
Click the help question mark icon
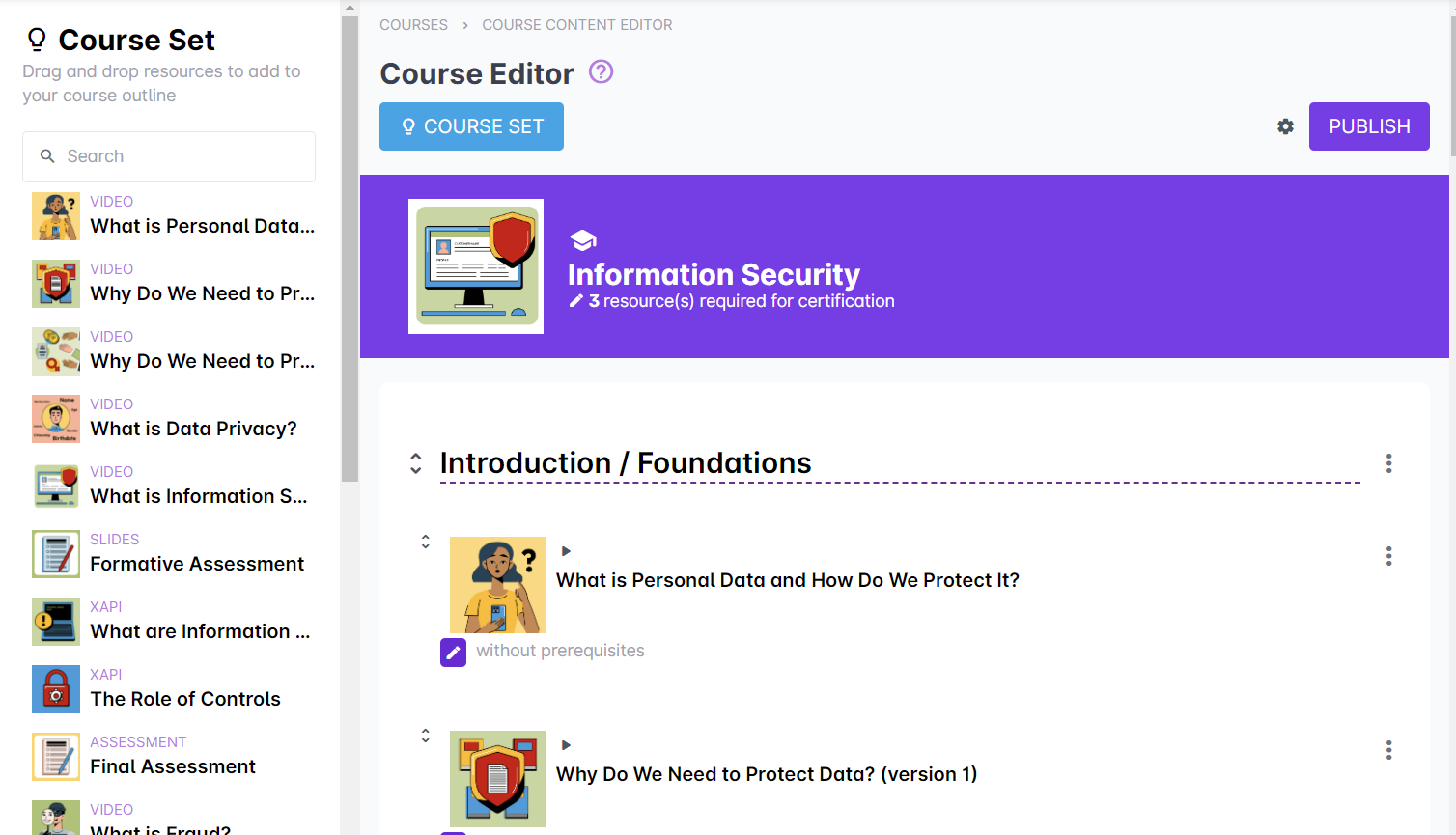point(601,72)
